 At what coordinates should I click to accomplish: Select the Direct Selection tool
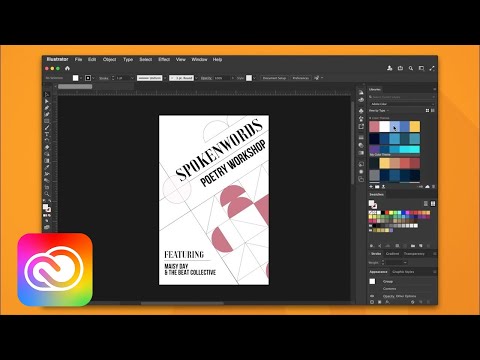[x=47, y=101]
